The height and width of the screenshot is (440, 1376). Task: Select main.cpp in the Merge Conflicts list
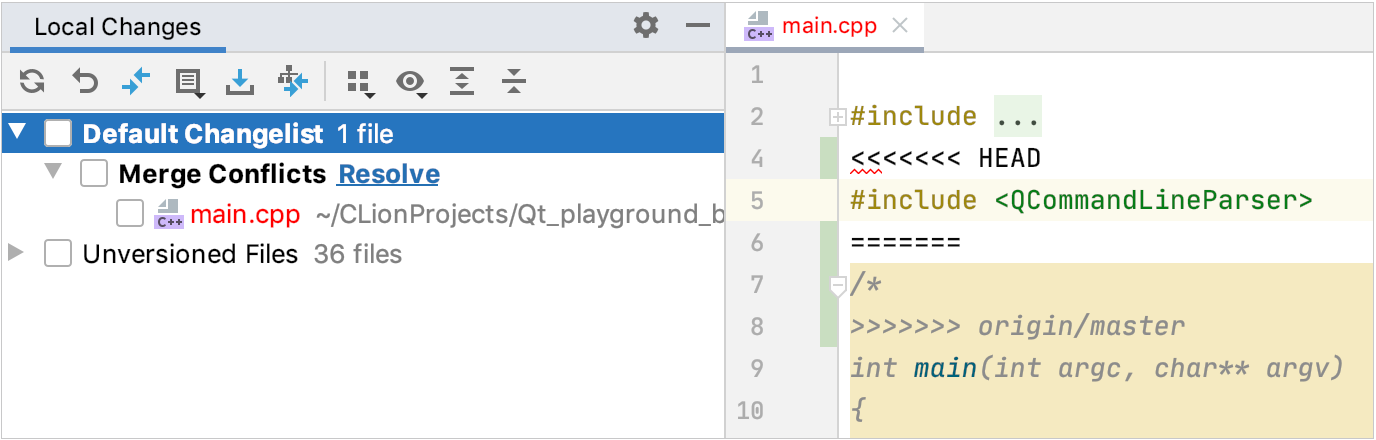tap(245, 214)
